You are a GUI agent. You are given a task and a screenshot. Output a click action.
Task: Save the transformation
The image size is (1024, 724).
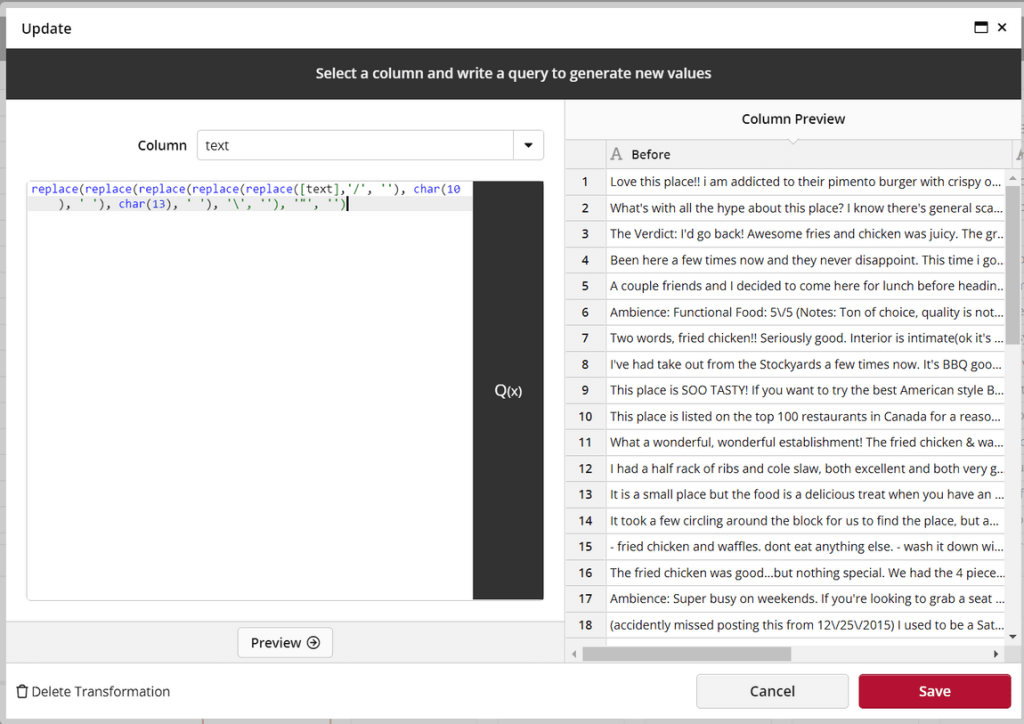(935, 691)
